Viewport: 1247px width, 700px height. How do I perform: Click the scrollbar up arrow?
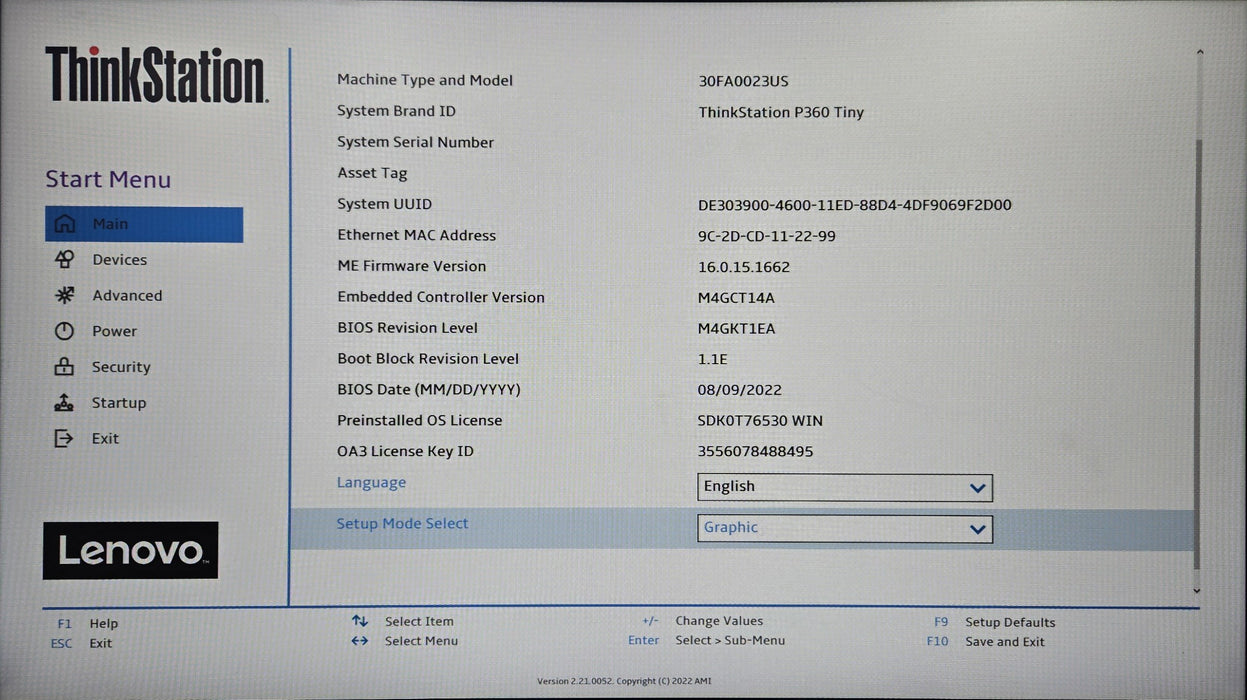tap(1199, 53)
